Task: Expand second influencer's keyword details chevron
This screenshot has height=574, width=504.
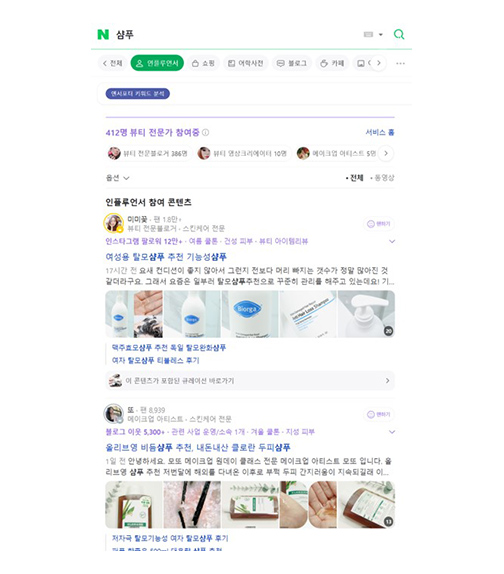Action: click(392, 432)
